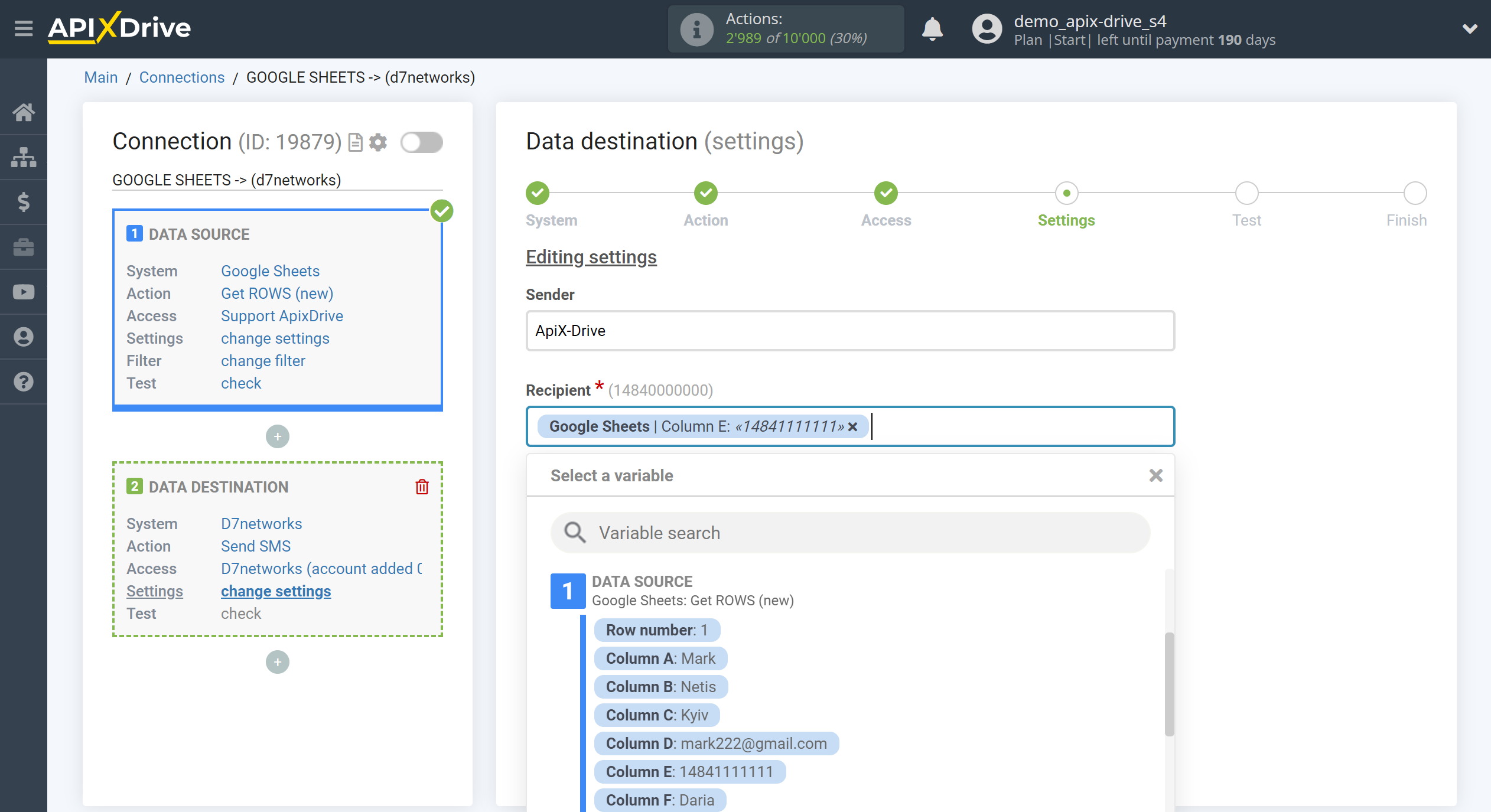
Task: Go to the Test step
Action: (x=1246, y=193)
